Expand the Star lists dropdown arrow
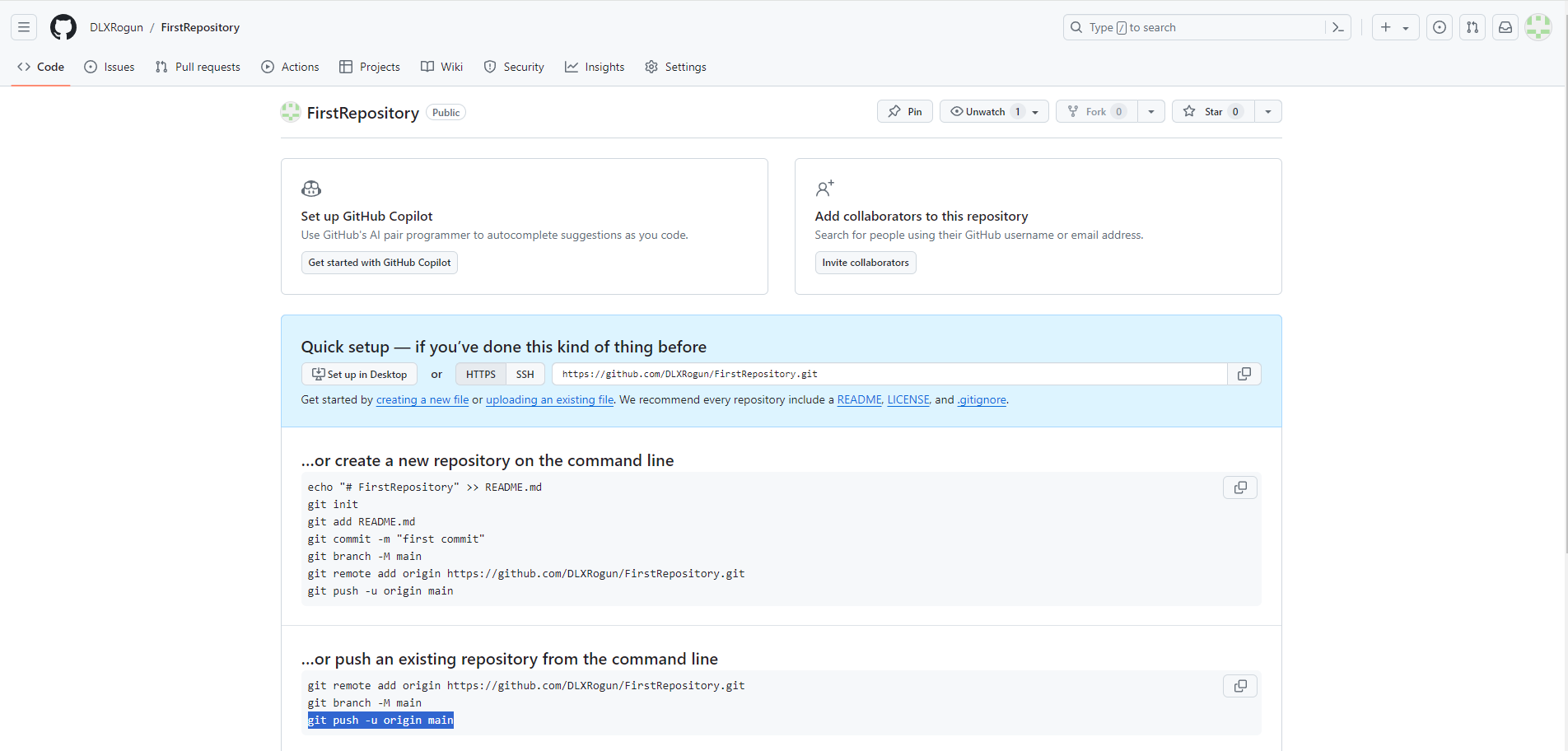This screenshot has width=1568, height=751. pos(1268,111)
